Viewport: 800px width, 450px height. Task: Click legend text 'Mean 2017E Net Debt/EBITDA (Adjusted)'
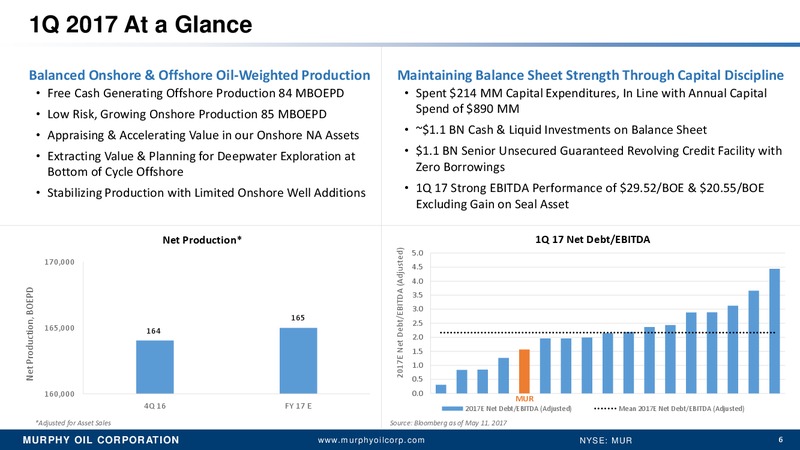(x=681, y=409)
